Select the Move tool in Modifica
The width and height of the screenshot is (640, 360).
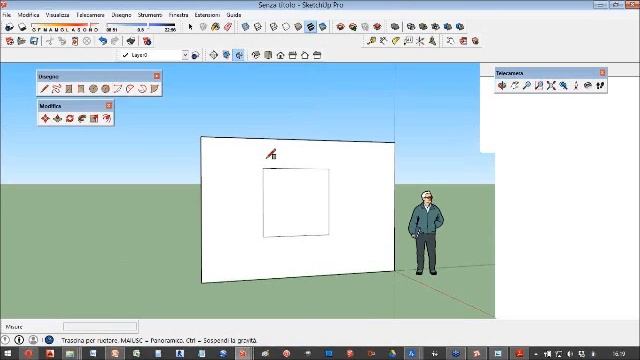(x=45, y=118)
